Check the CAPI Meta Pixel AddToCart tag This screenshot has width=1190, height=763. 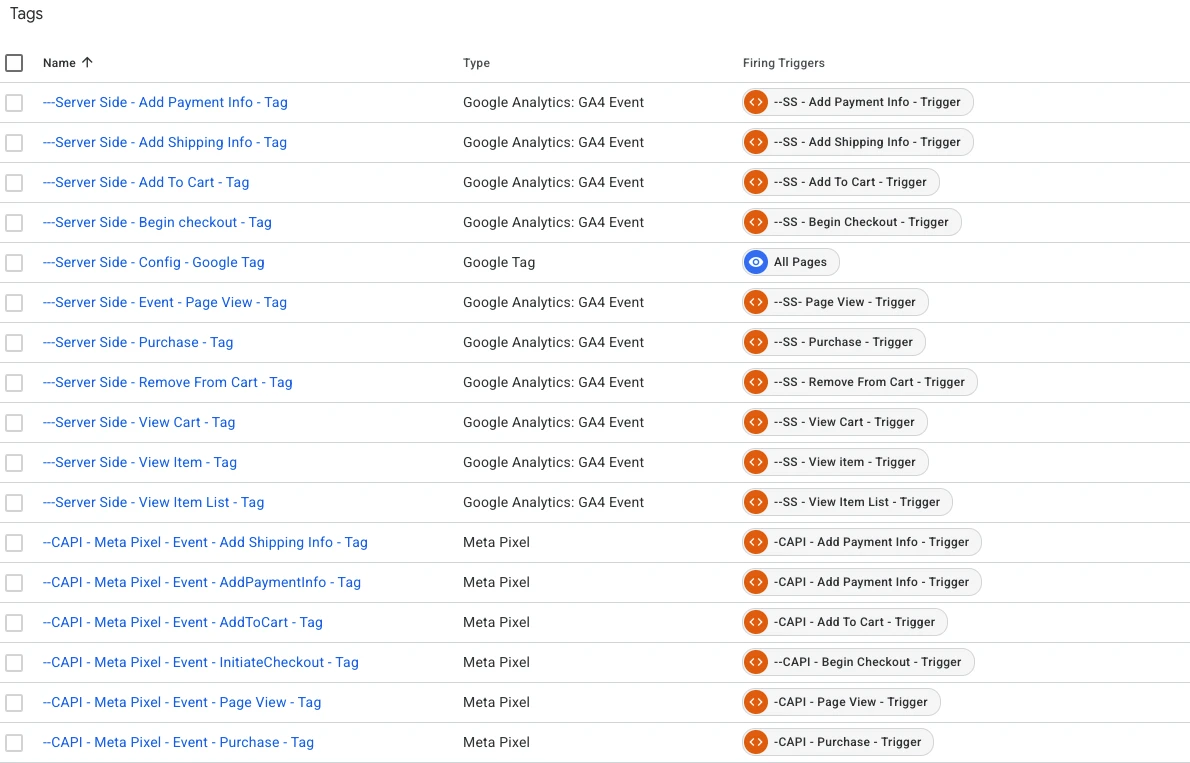click(x=14, y=623)
